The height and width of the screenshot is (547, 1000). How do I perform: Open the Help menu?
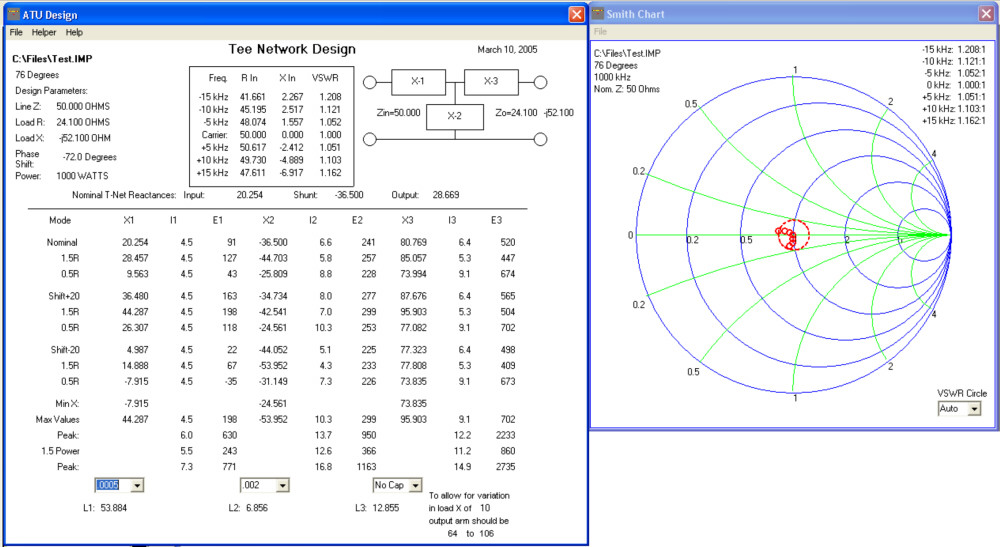tap(75, 32)
